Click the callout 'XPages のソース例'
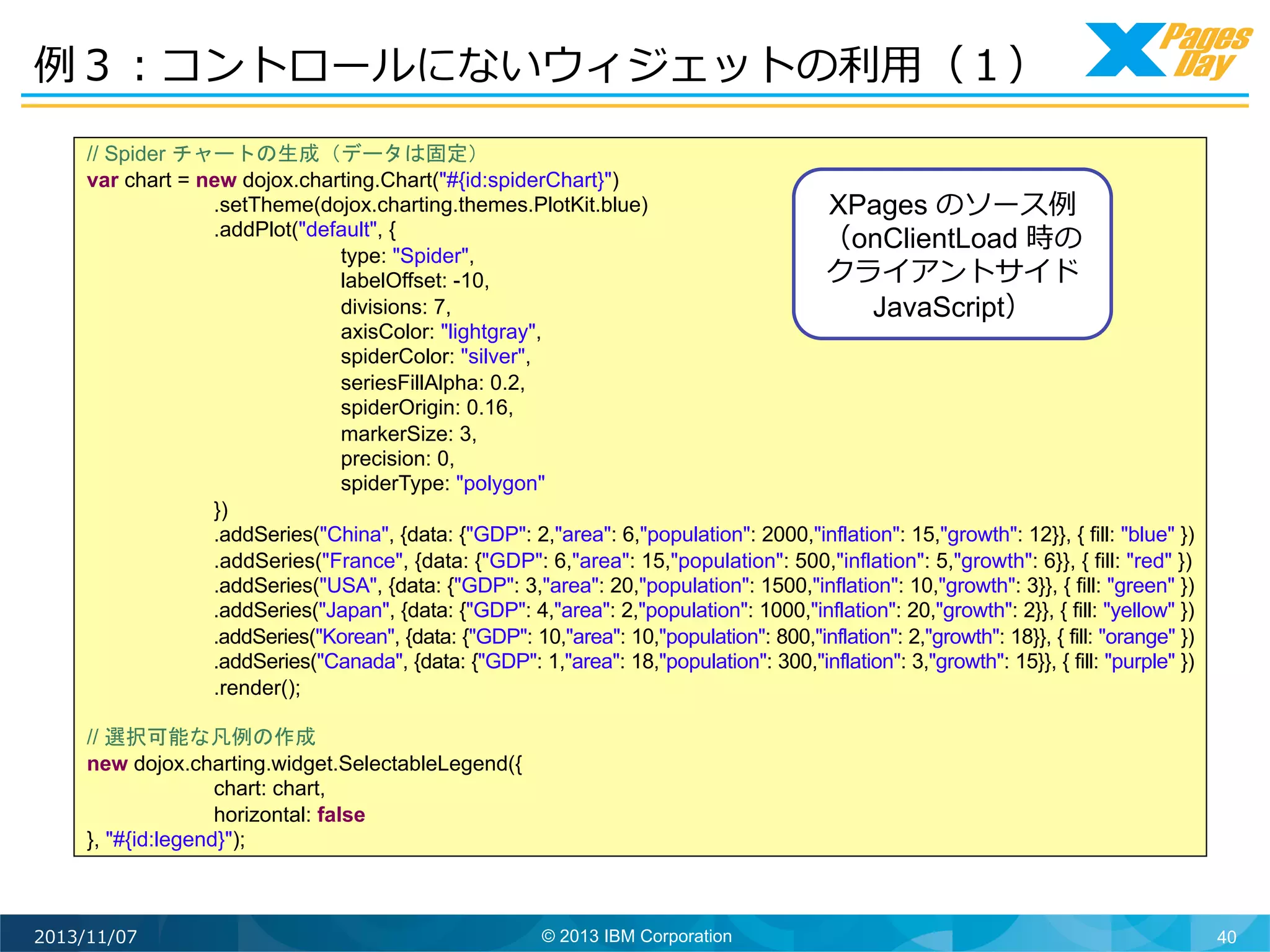This screenshot has height=952, width=1270. pos(952,254)
